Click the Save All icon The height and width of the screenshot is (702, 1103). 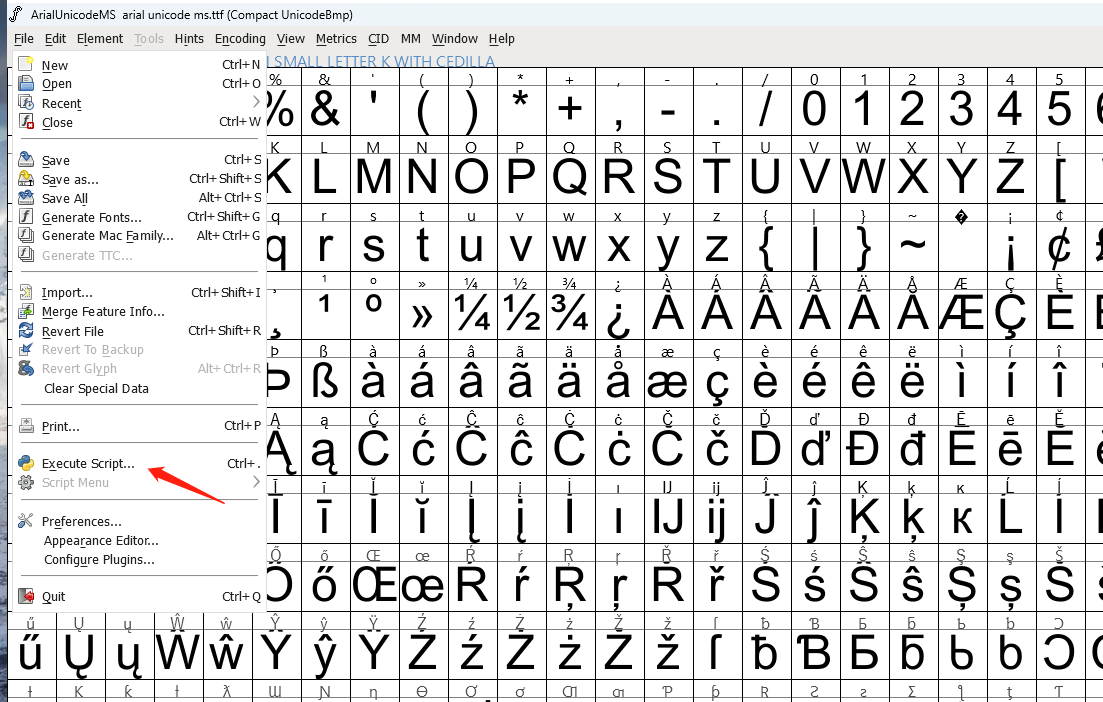26,198
